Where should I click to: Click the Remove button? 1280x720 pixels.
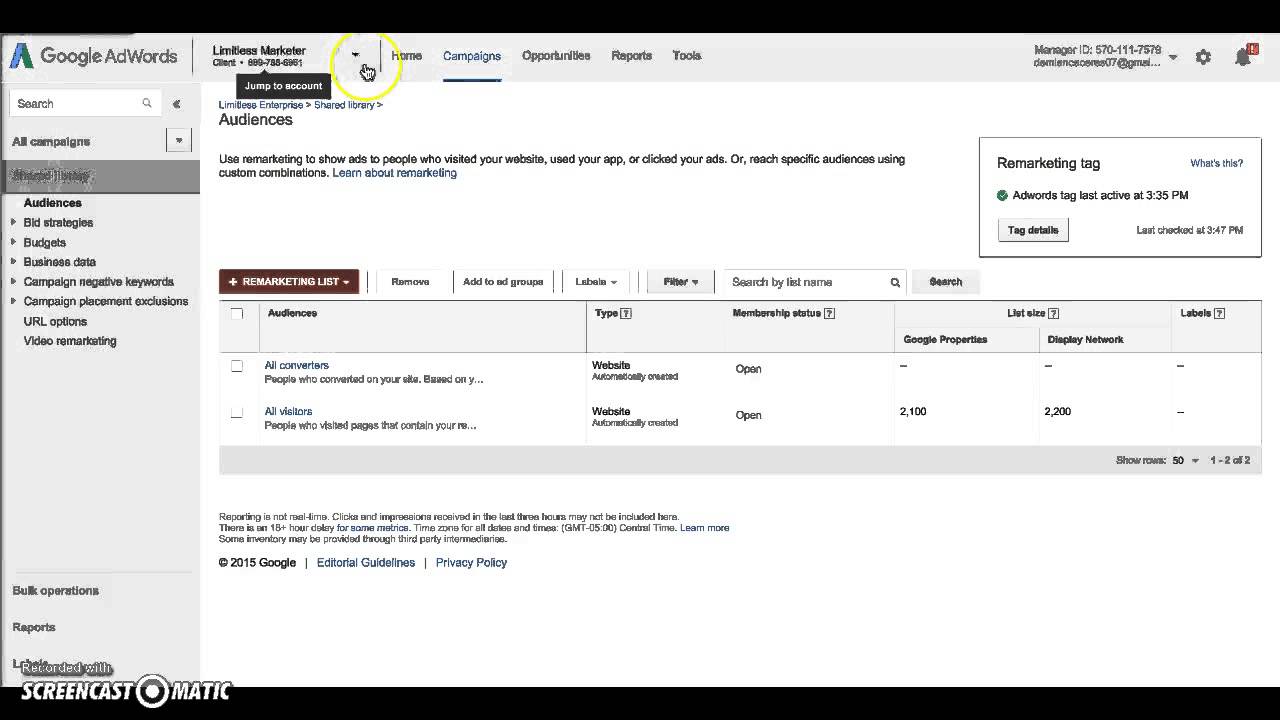tap(410, 282)
